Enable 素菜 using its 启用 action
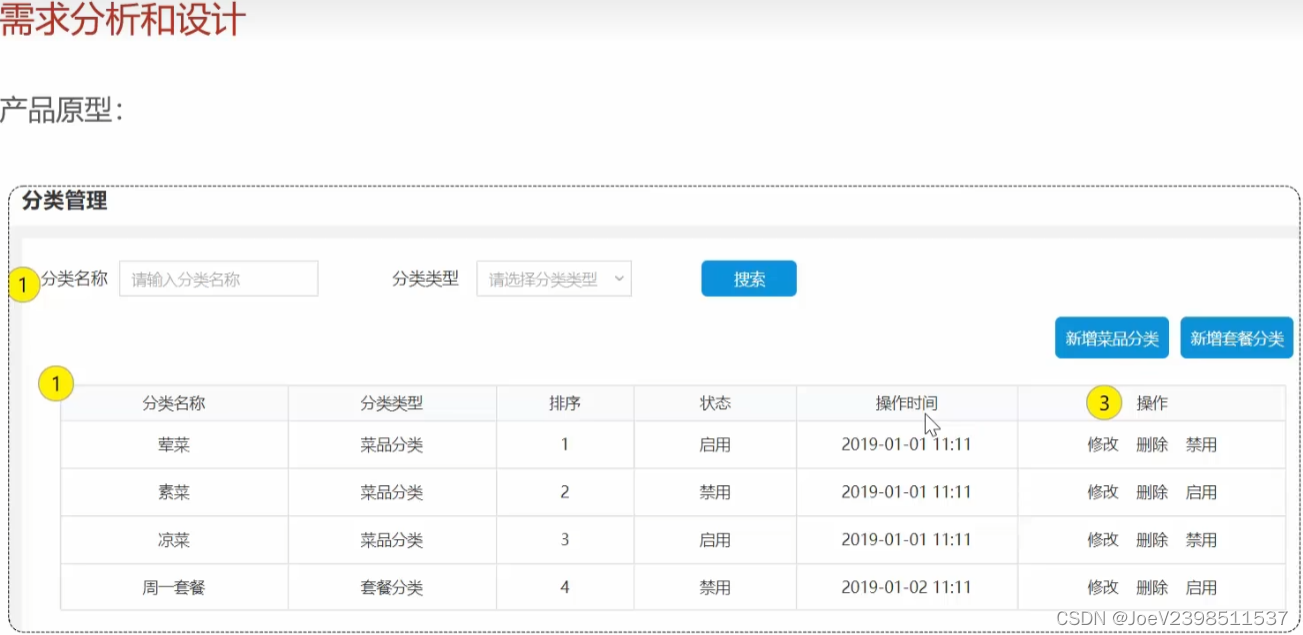Screen dimensions: 1303x635 tap(1202, 492)
